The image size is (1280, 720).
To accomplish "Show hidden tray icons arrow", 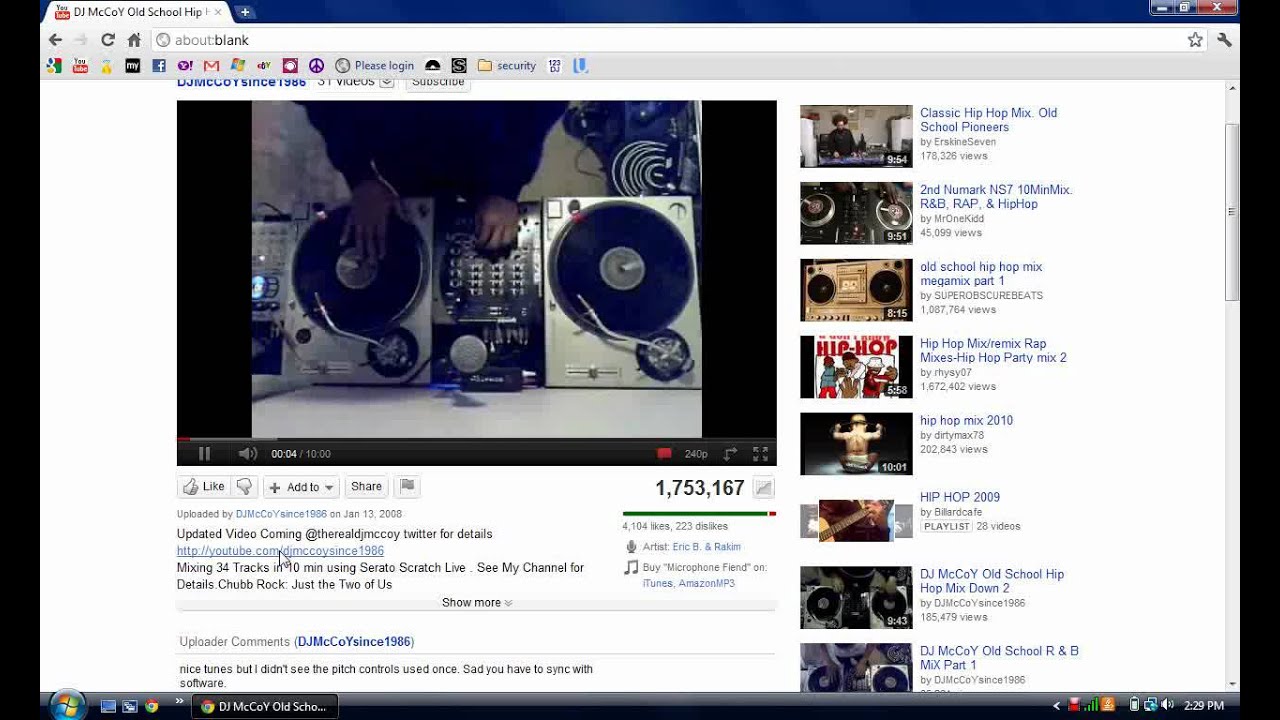I will click(1057, 706).
